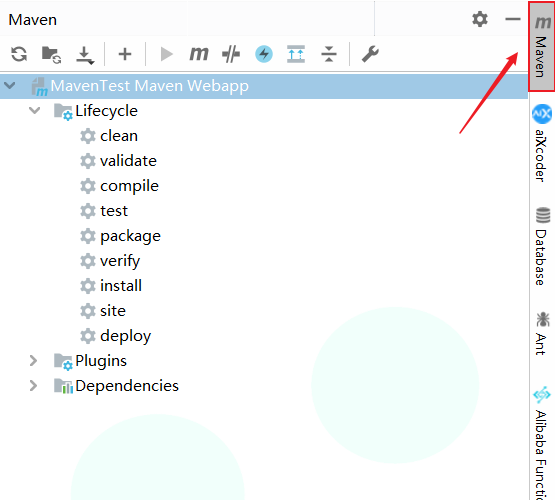555x500 pixels.
Task: Open the Alibaba Function side tab
Action: (542, 442)
